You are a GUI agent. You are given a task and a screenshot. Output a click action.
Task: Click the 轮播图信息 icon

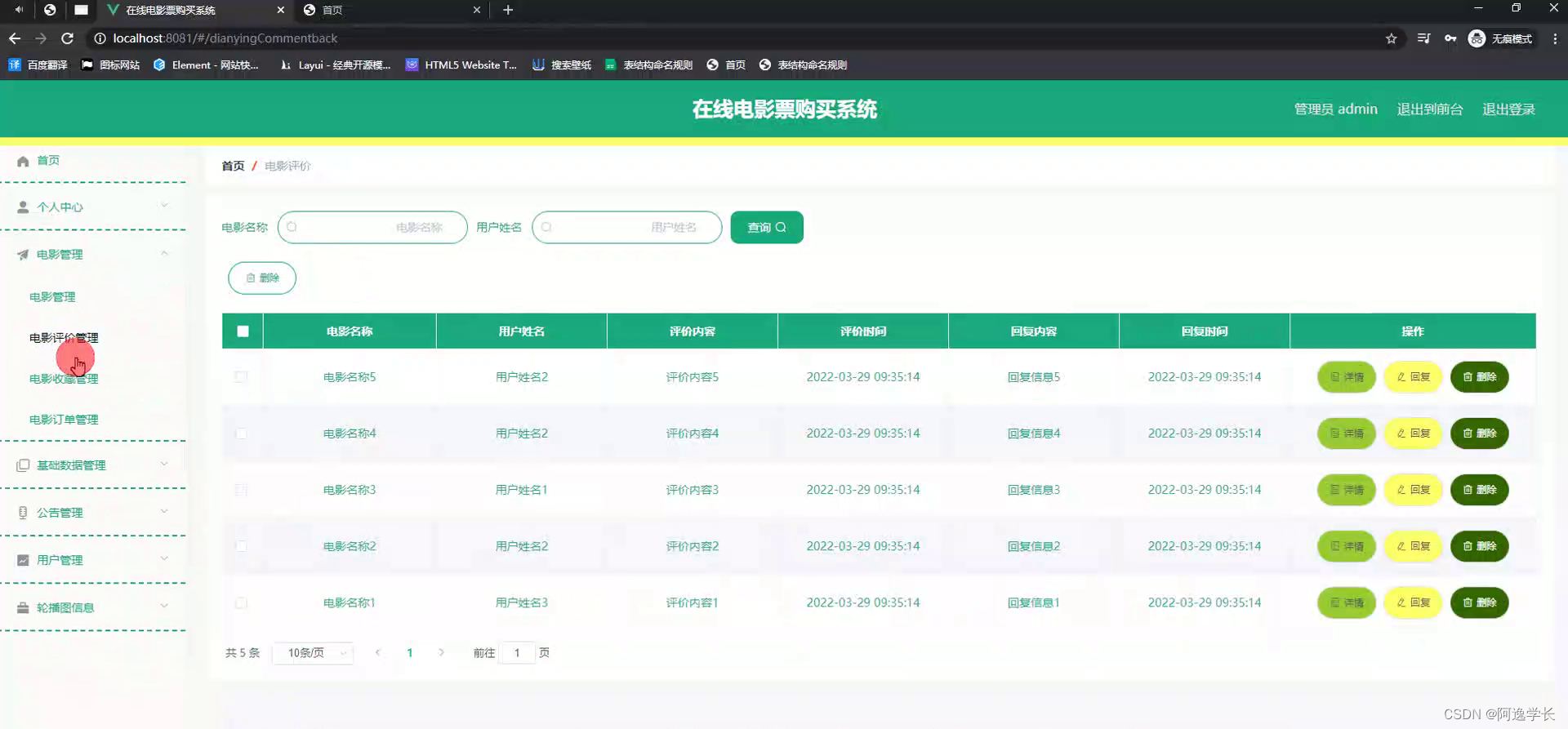point(23,607)
